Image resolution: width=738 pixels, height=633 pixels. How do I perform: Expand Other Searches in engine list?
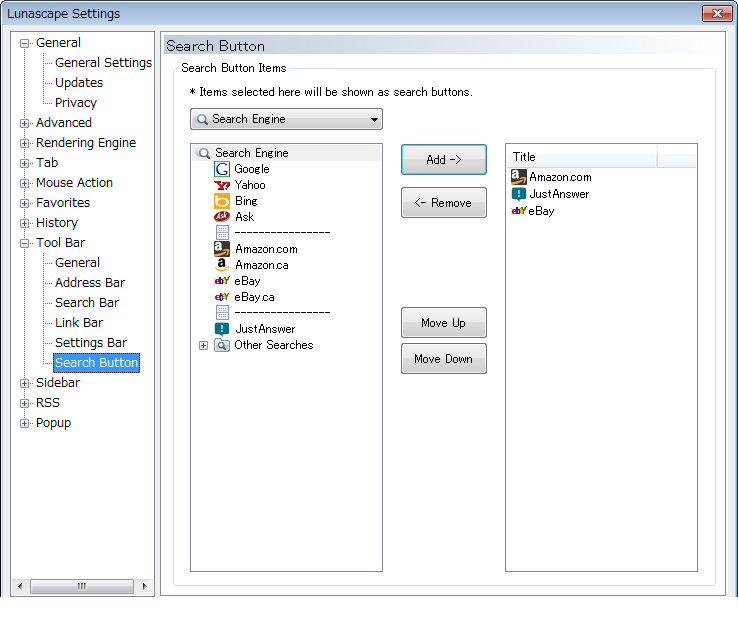tap(203, 345)
